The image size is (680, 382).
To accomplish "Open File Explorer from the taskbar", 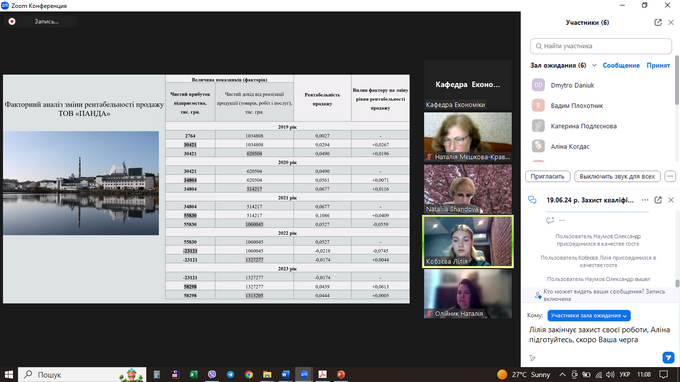I will coord(267,375).
